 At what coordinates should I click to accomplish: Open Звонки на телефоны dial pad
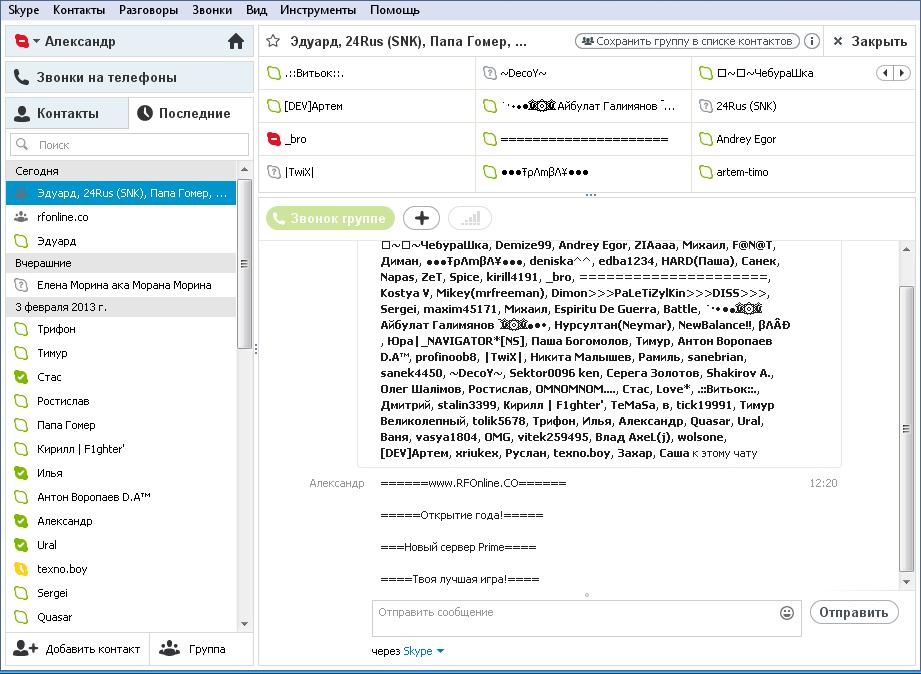pyautogui.click(x=129, y=77)
